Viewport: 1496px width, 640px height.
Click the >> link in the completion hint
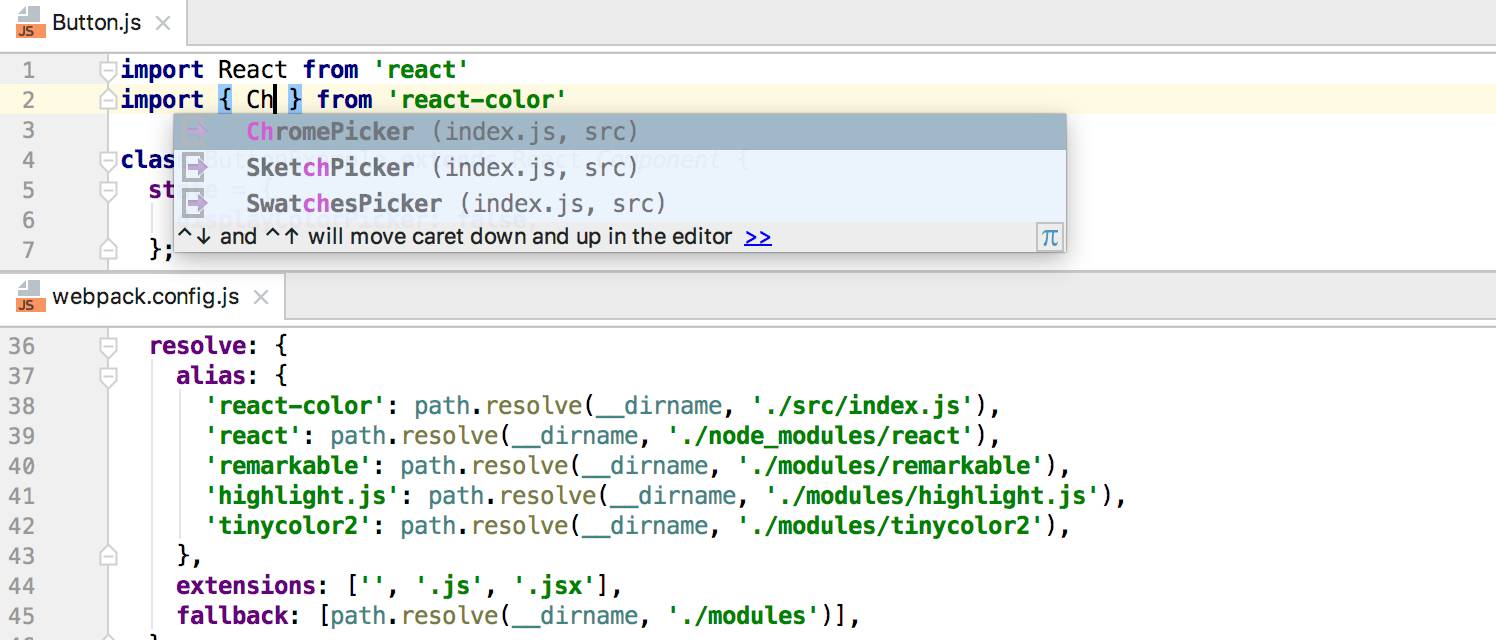(x=758, y=237)
